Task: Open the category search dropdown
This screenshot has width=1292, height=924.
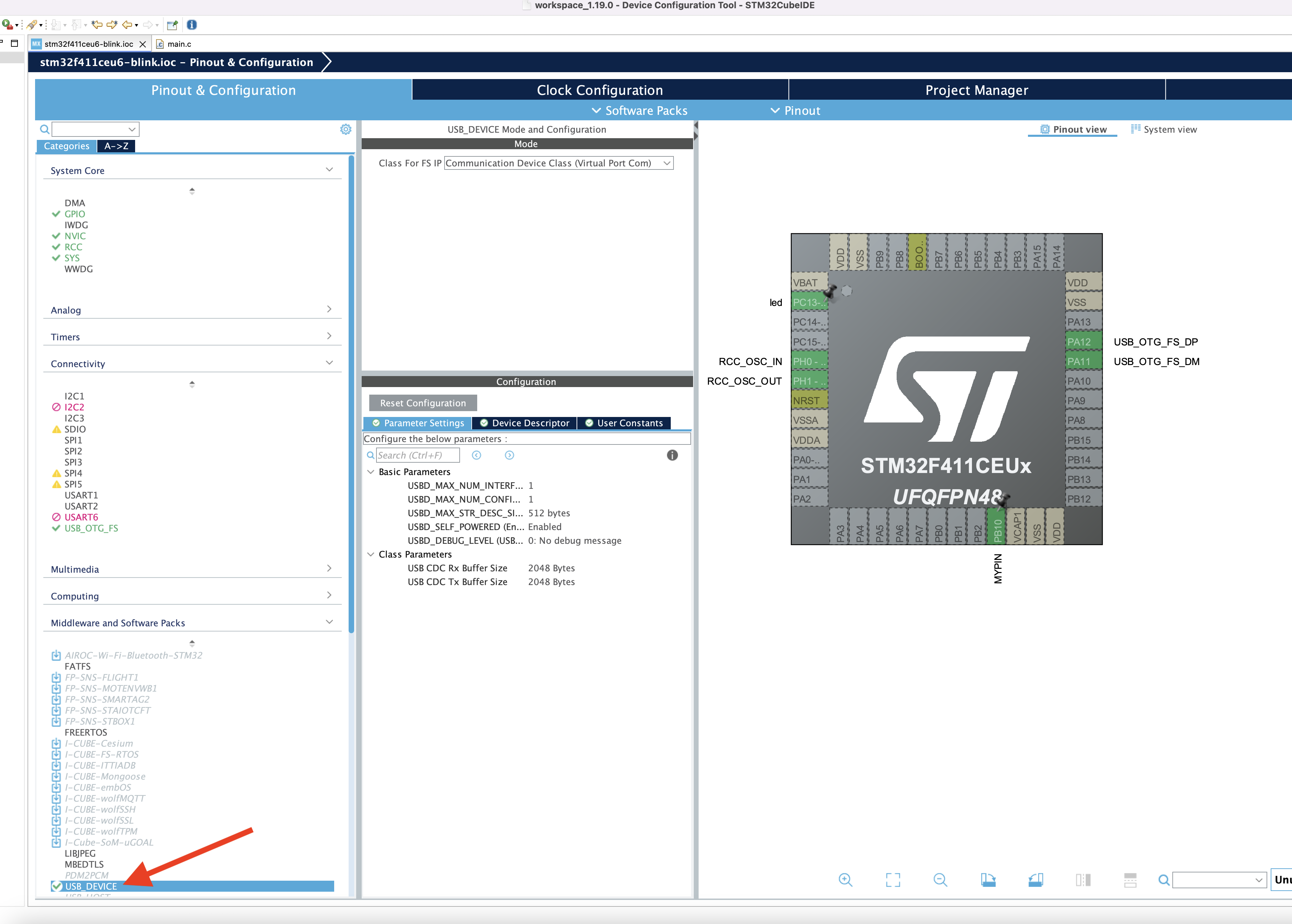Action: (132, 129)
